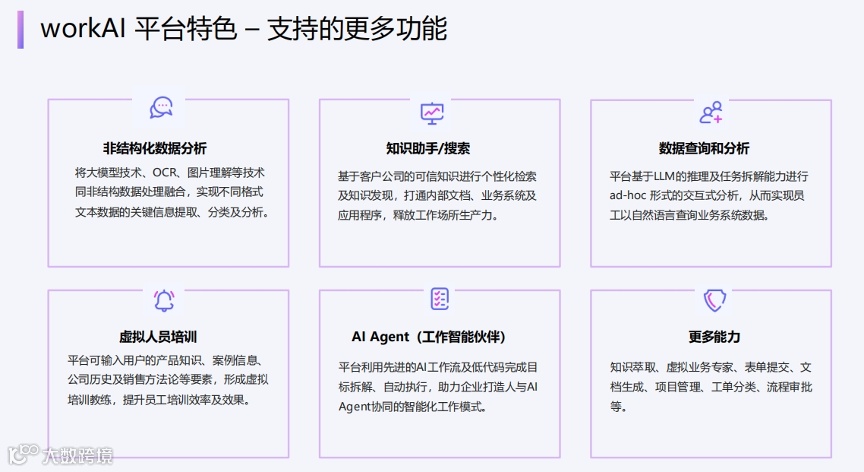Click the line starting 将大模型技术、OCR
Image resolution: width=864 pixels, height=472 pixels.
click(170, 172)
